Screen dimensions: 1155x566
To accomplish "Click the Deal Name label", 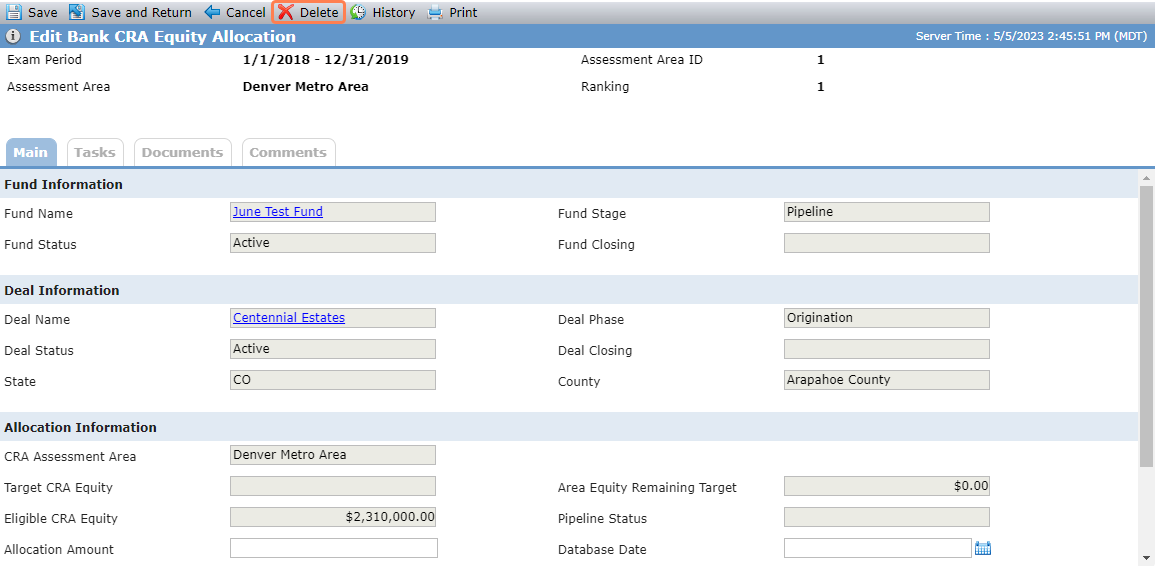I will (37, 320).
